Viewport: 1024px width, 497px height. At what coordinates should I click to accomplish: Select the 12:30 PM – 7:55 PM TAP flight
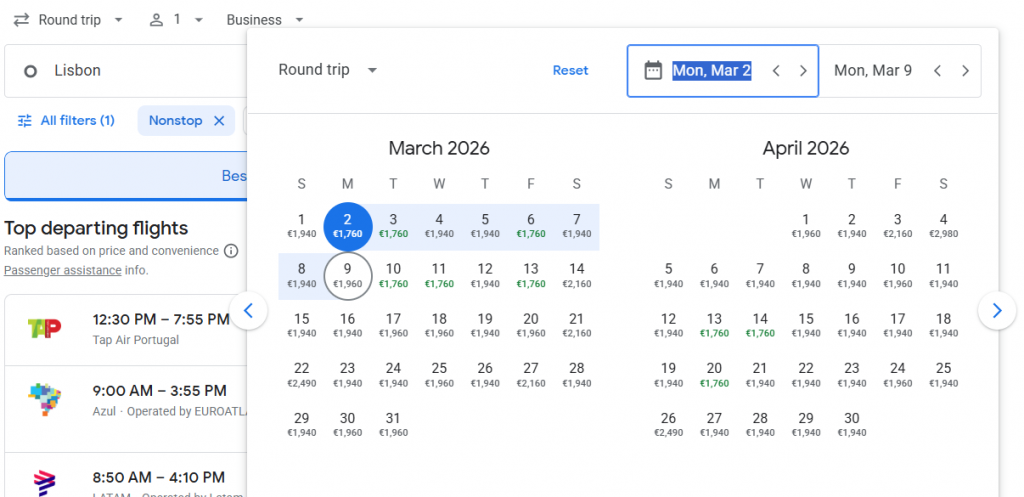125,330
